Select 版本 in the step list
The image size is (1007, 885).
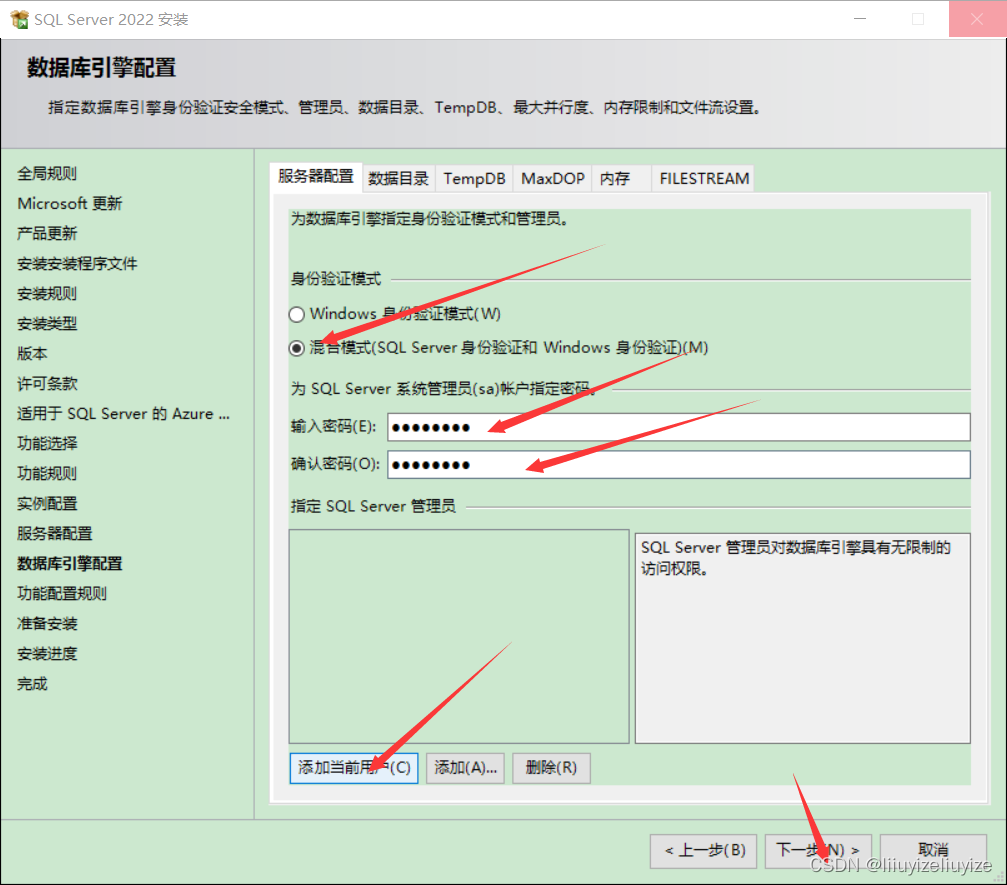click(x=32, y=354)
